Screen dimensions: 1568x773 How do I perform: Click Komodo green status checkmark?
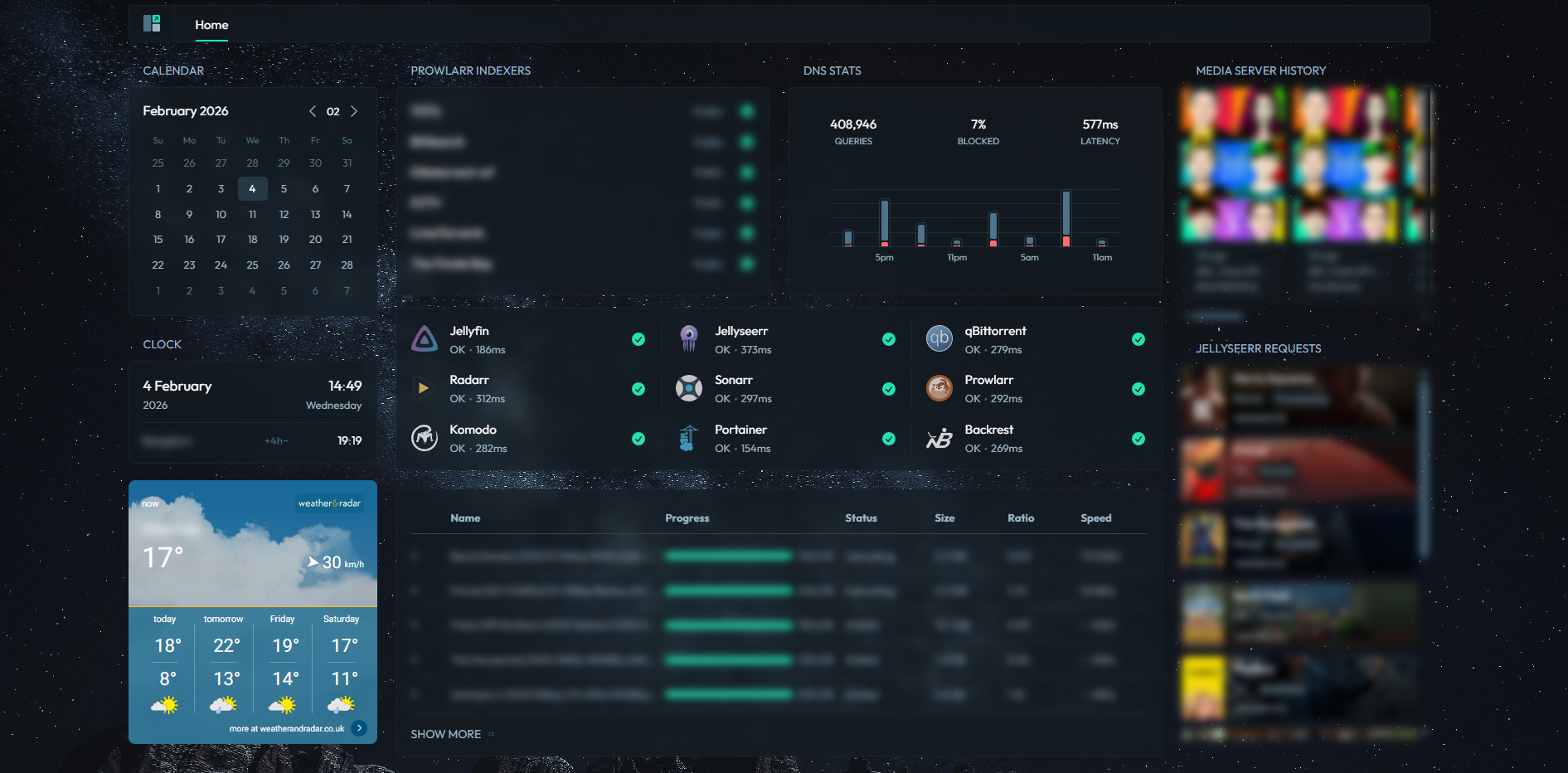(x=638, y=439)
